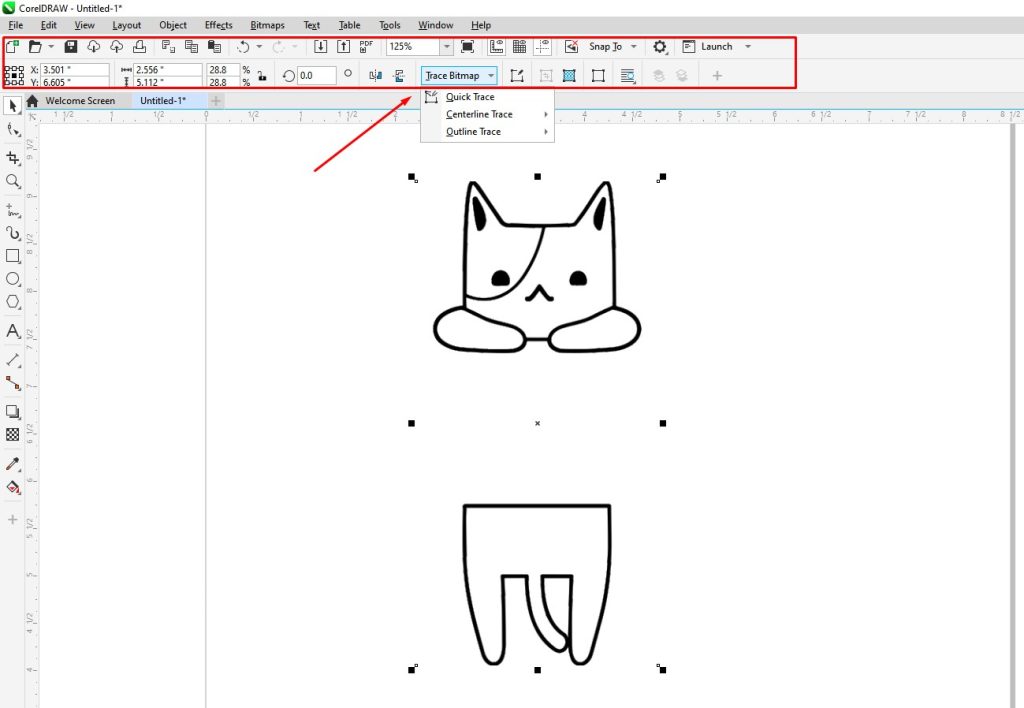Toggle the snap off icon
Screen dimensions: 1024x708
571,46
